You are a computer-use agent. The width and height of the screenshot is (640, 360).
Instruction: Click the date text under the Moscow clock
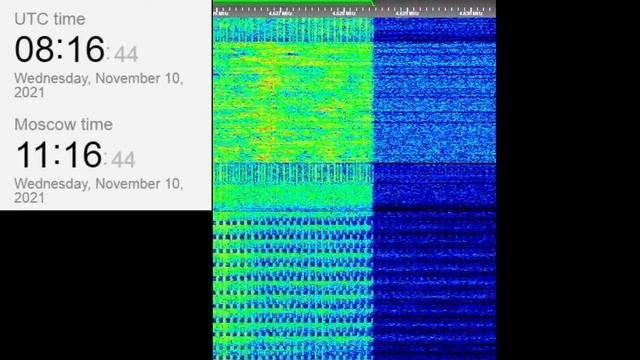(x=99, y=191)
